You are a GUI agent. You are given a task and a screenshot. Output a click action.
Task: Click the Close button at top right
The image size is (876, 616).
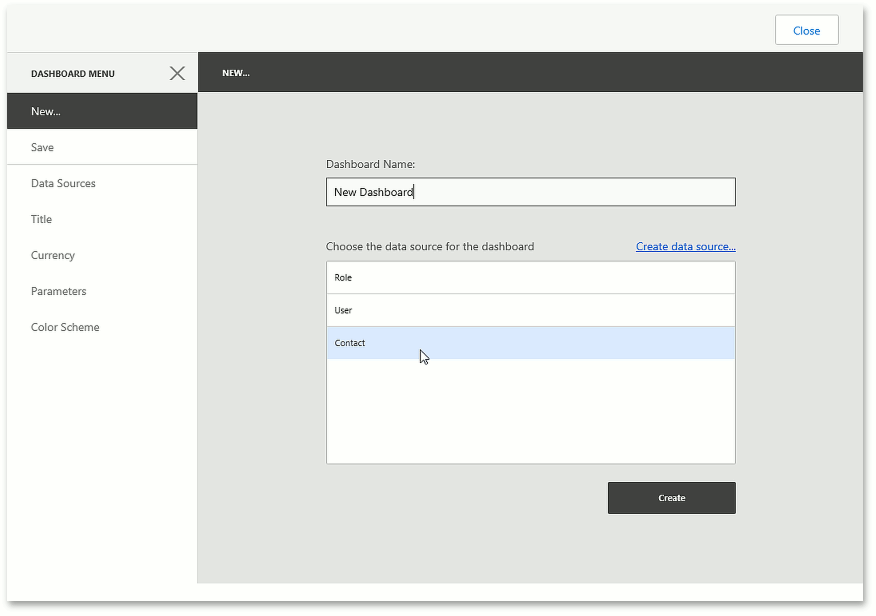point(806,30)
